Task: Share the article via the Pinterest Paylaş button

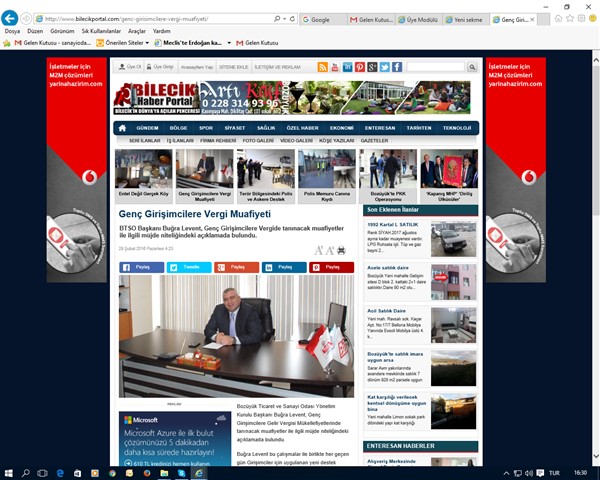Action: pos(331,267)
